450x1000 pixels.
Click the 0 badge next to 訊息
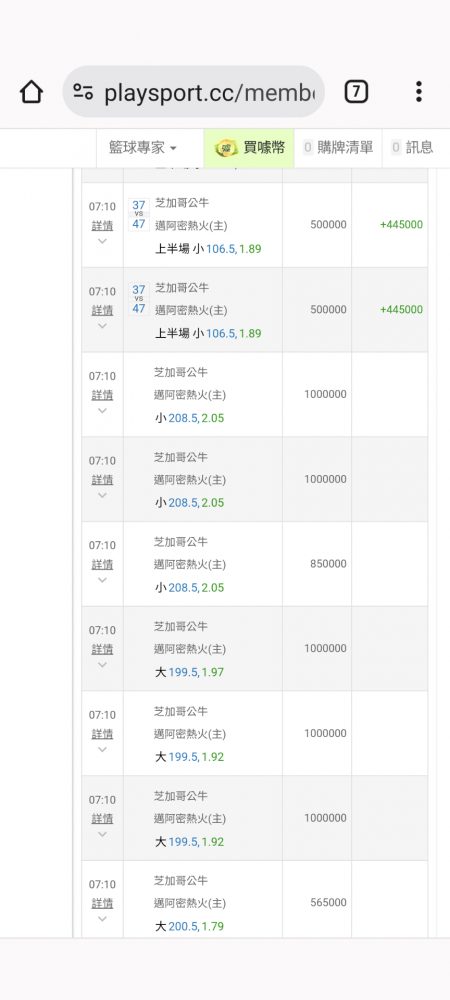(x=396, y=148)
